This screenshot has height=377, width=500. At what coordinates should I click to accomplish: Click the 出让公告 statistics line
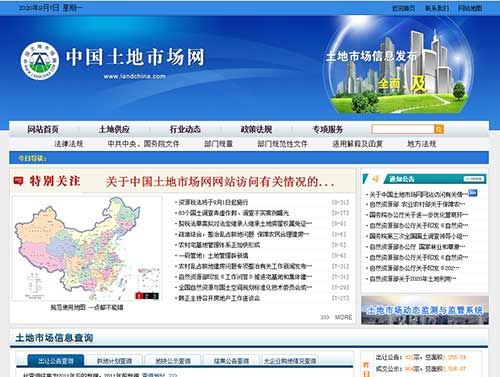pos(421,357)
